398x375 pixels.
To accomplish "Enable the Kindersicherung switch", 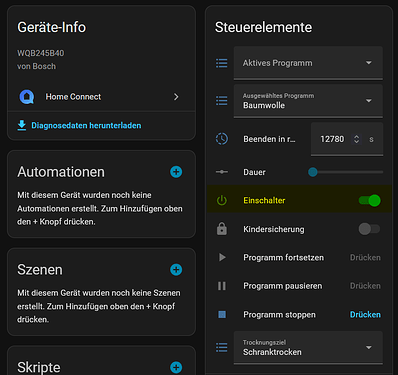I will (369, 229).
